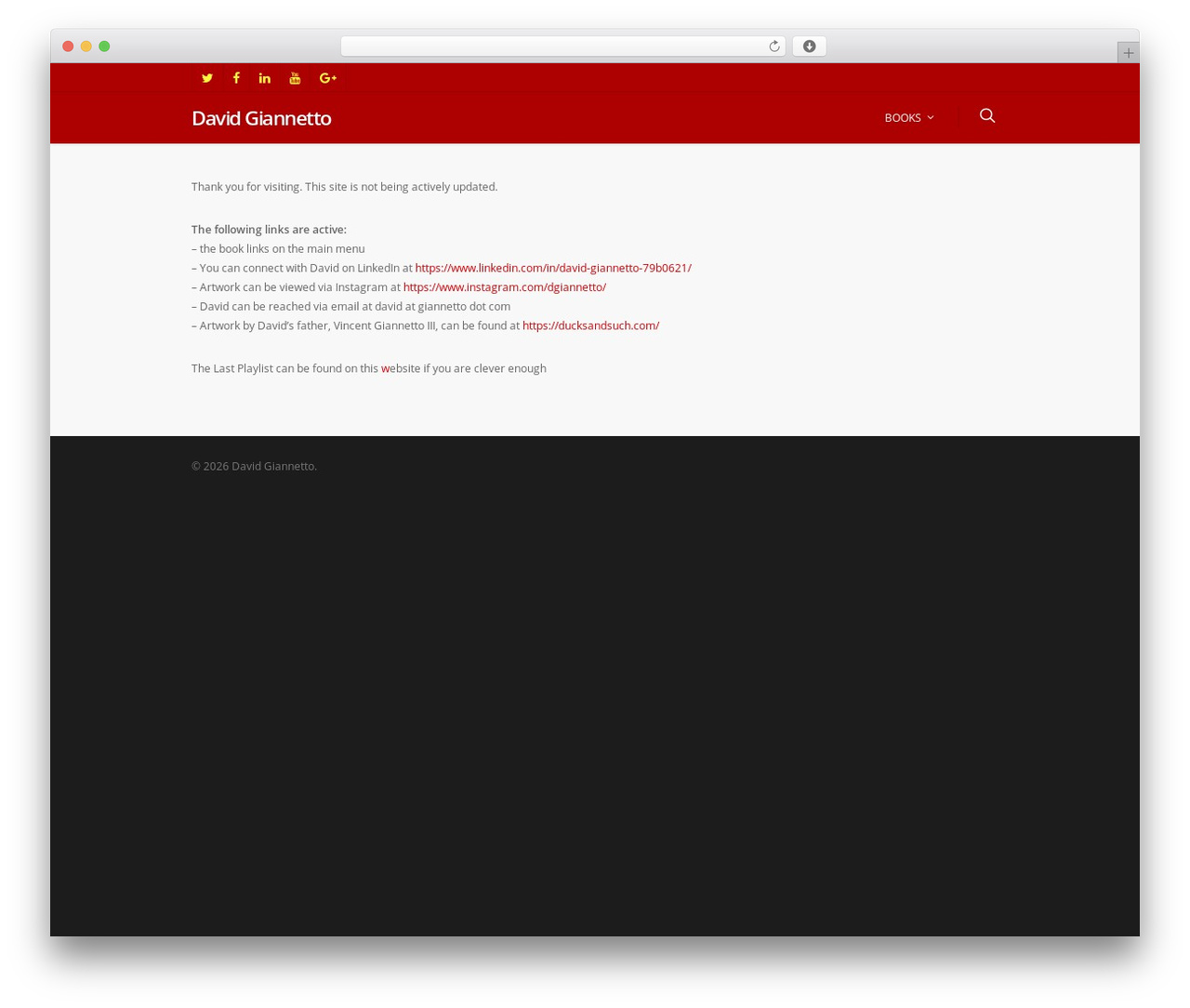Open the LinkedIn social icon
Viewport: 1190px width, 1008px height.
tap(265, 78)
